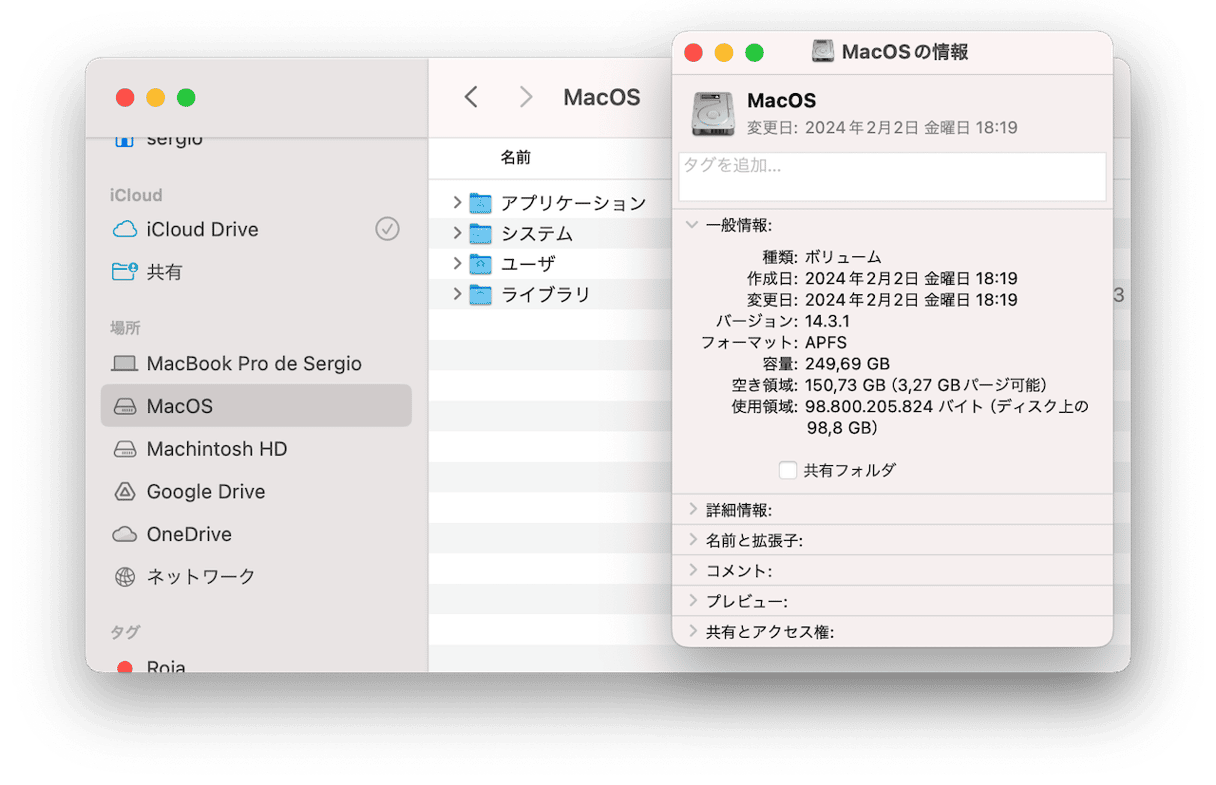Open OneDrive from the sidebar
Screen dimensions: 1216x785
(188, 535)
